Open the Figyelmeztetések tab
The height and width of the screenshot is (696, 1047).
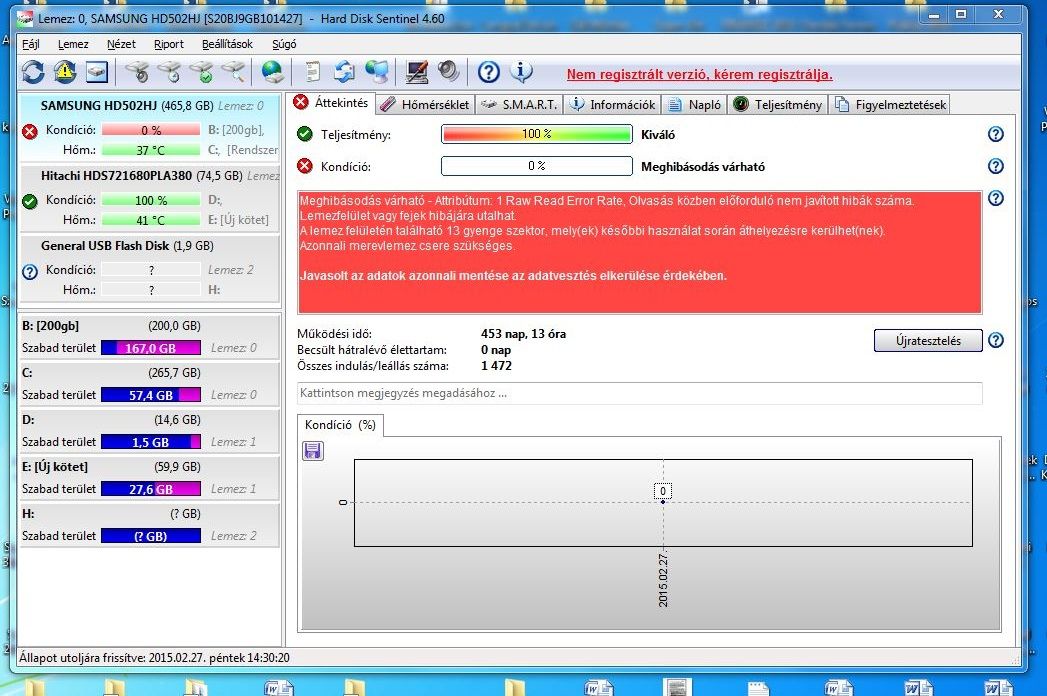click(x=889, y=104)
